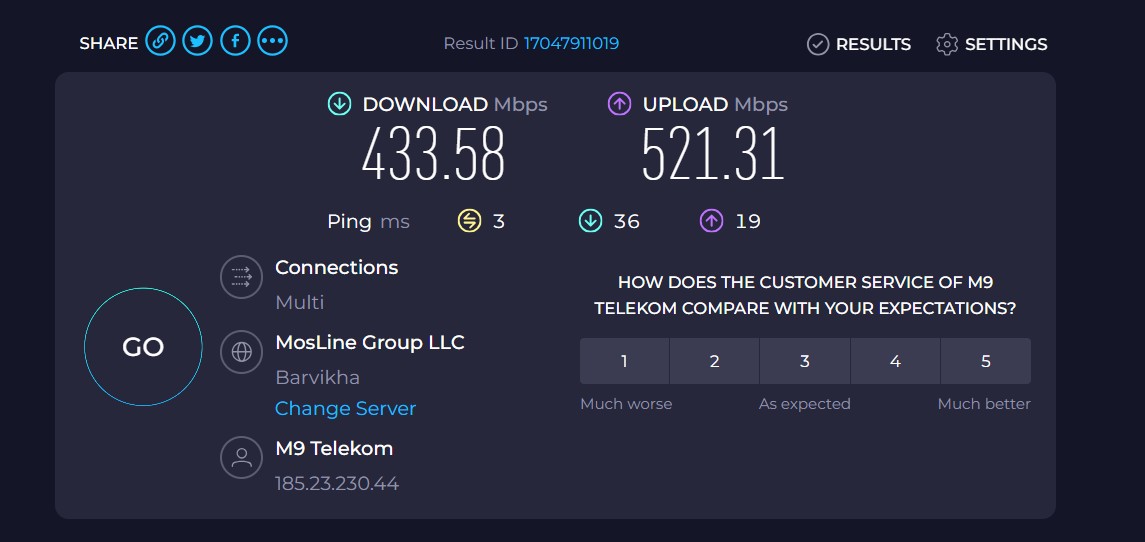Click the idle ping latency icon

469,221
